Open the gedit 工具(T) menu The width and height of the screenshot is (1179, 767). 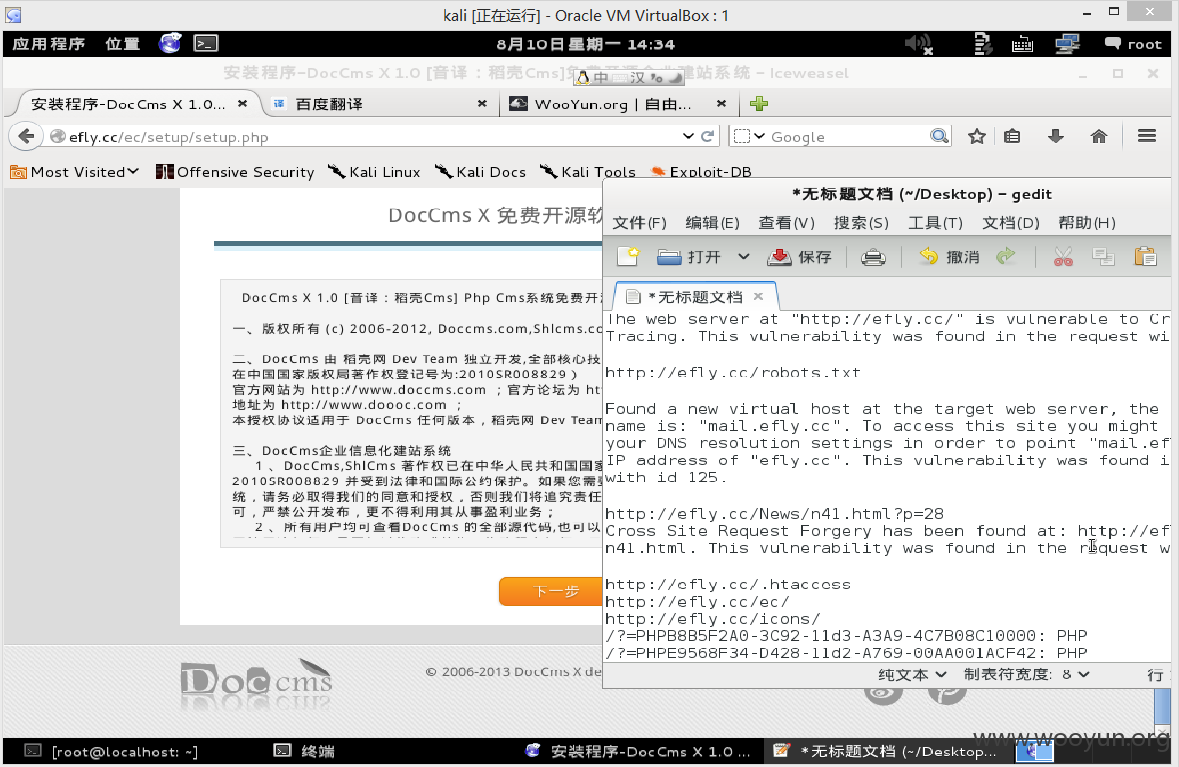tap(935, 223)
